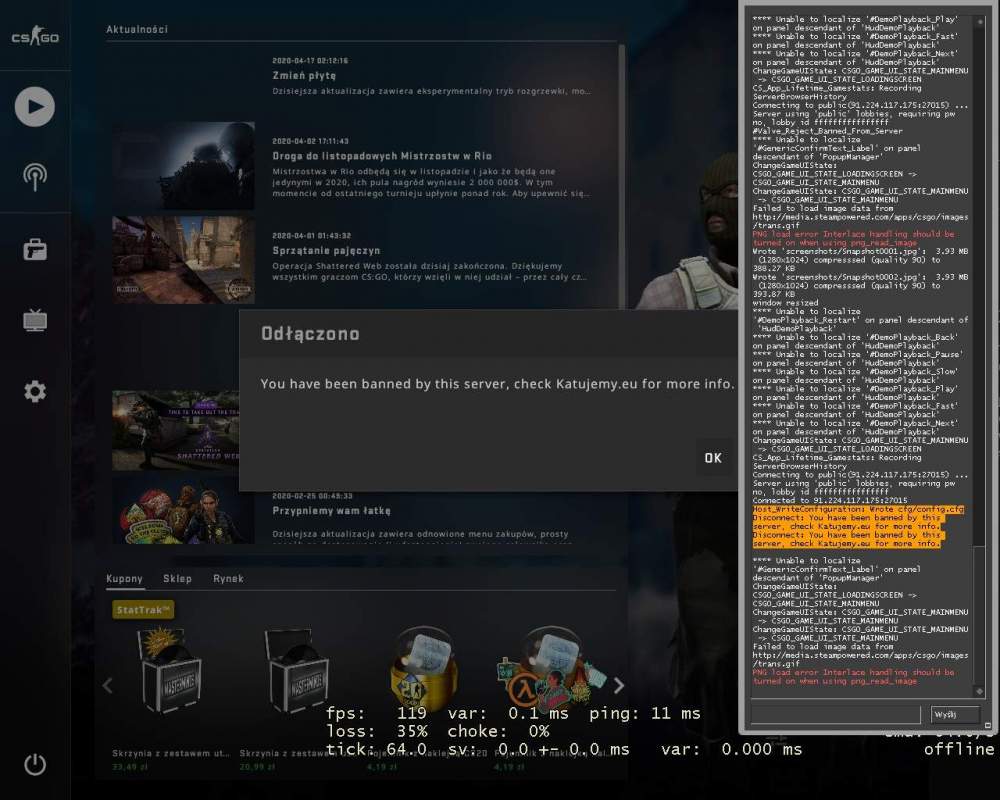Viewport: 1000px width, 800px height.
Task: Open the Zmień płytę news headline
Action: 304,75
